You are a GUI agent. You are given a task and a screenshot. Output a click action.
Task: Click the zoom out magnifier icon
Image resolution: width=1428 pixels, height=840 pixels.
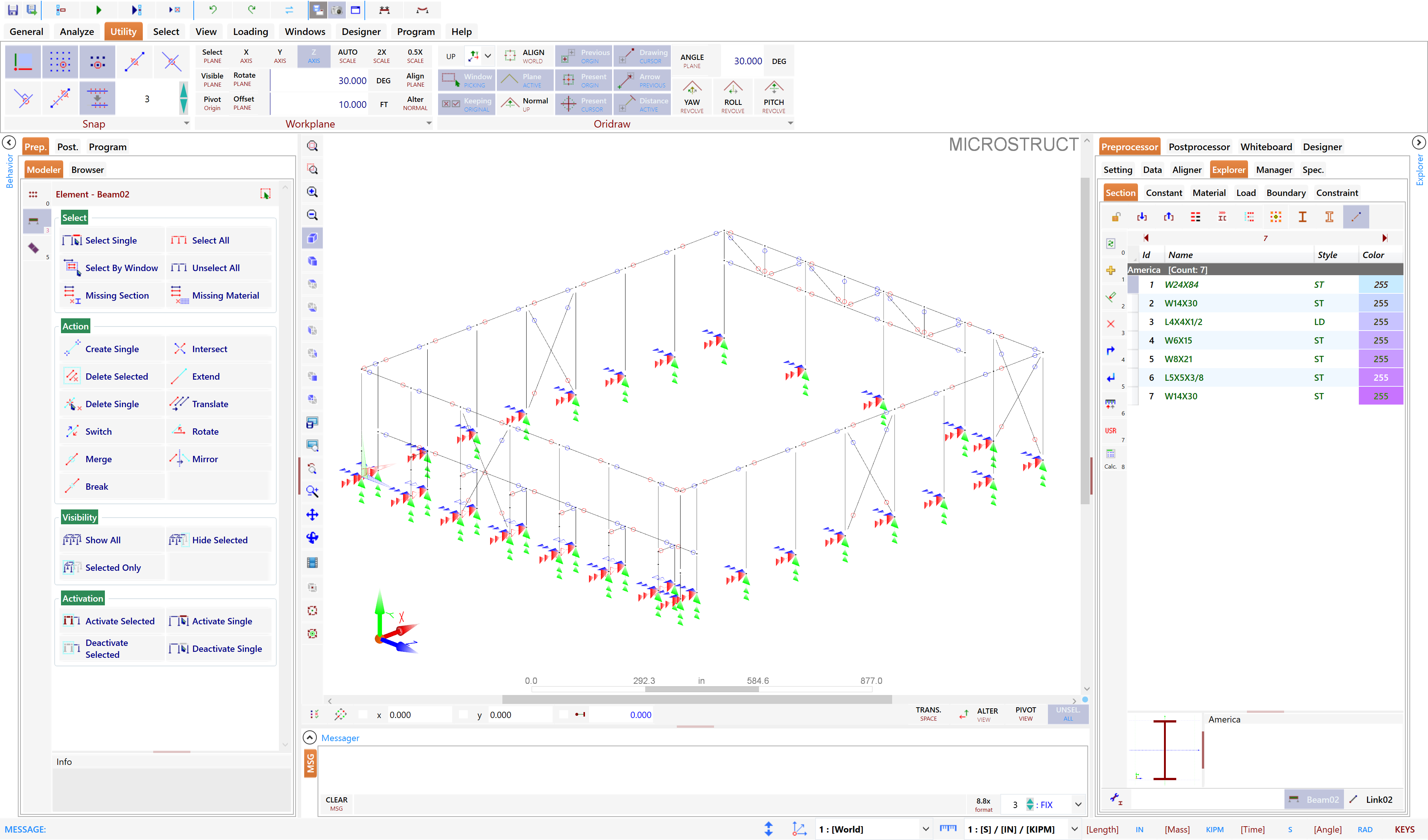(x=312, y=215)
